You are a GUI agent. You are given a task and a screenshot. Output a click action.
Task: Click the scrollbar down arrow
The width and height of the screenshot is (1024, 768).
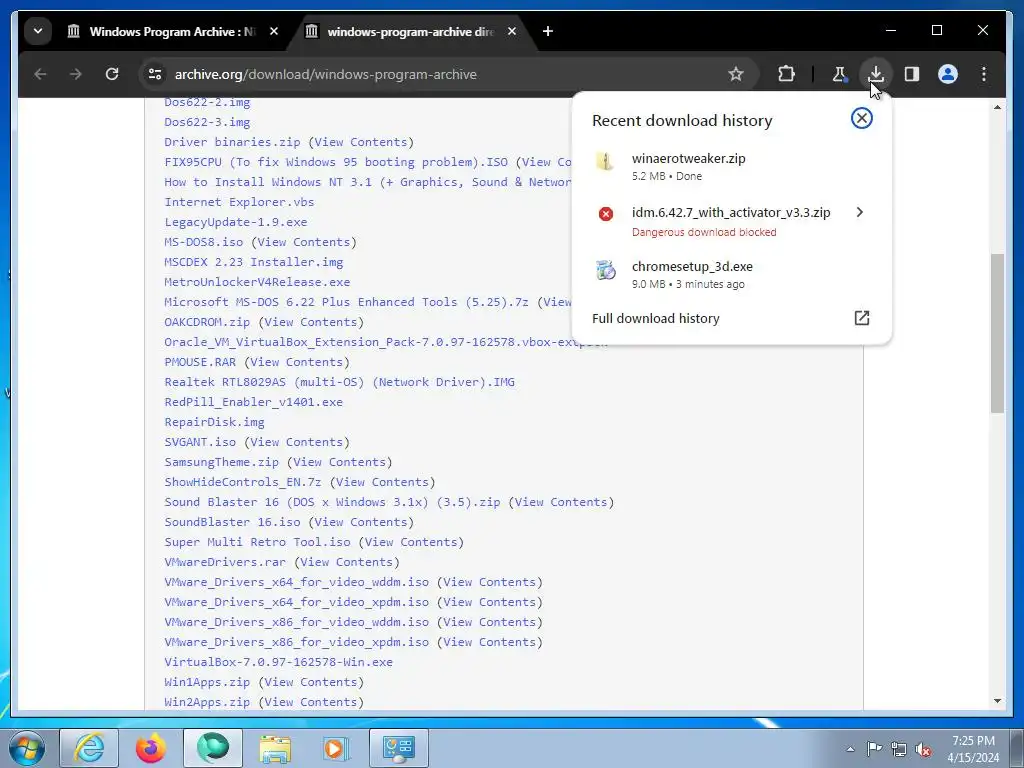click(x=997, y=701)
